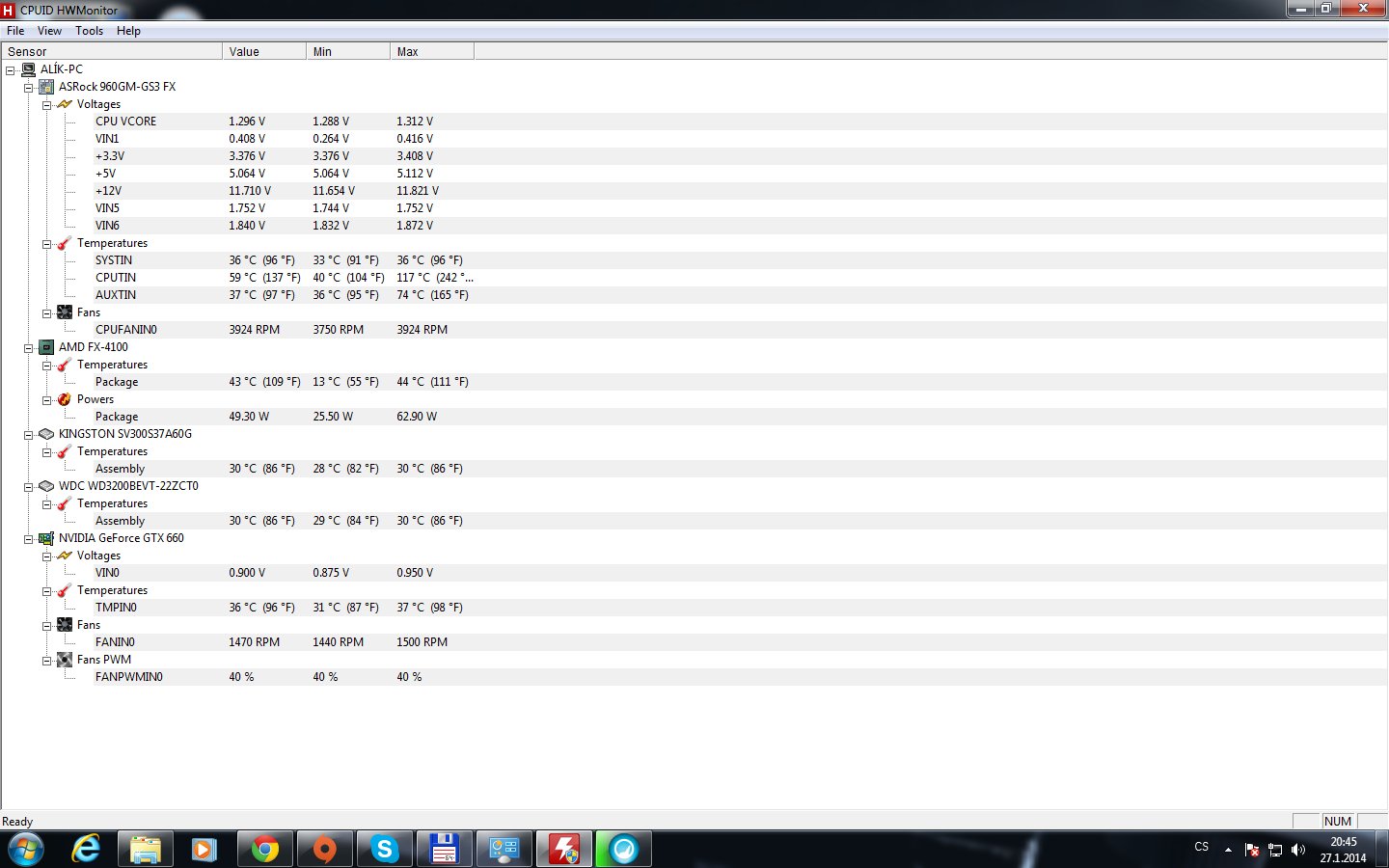The width and height of the screenshot is (1389, 868).
Task: Collapse the Powers group
Action: [x=46, y=400]
